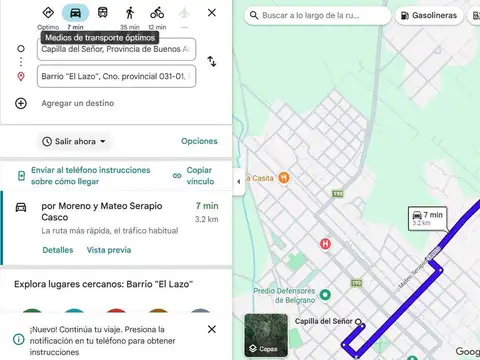Select walking mode, 35 min

[130, 14]
